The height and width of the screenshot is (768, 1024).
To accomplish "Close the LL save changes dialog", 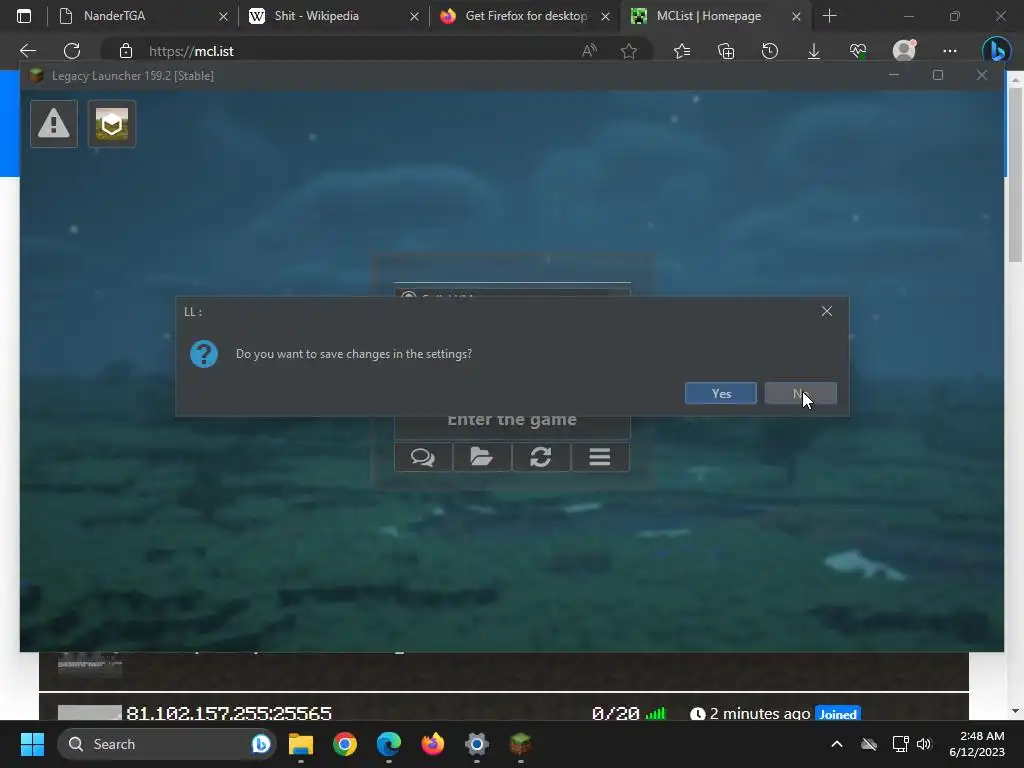I will coord(827,312).
